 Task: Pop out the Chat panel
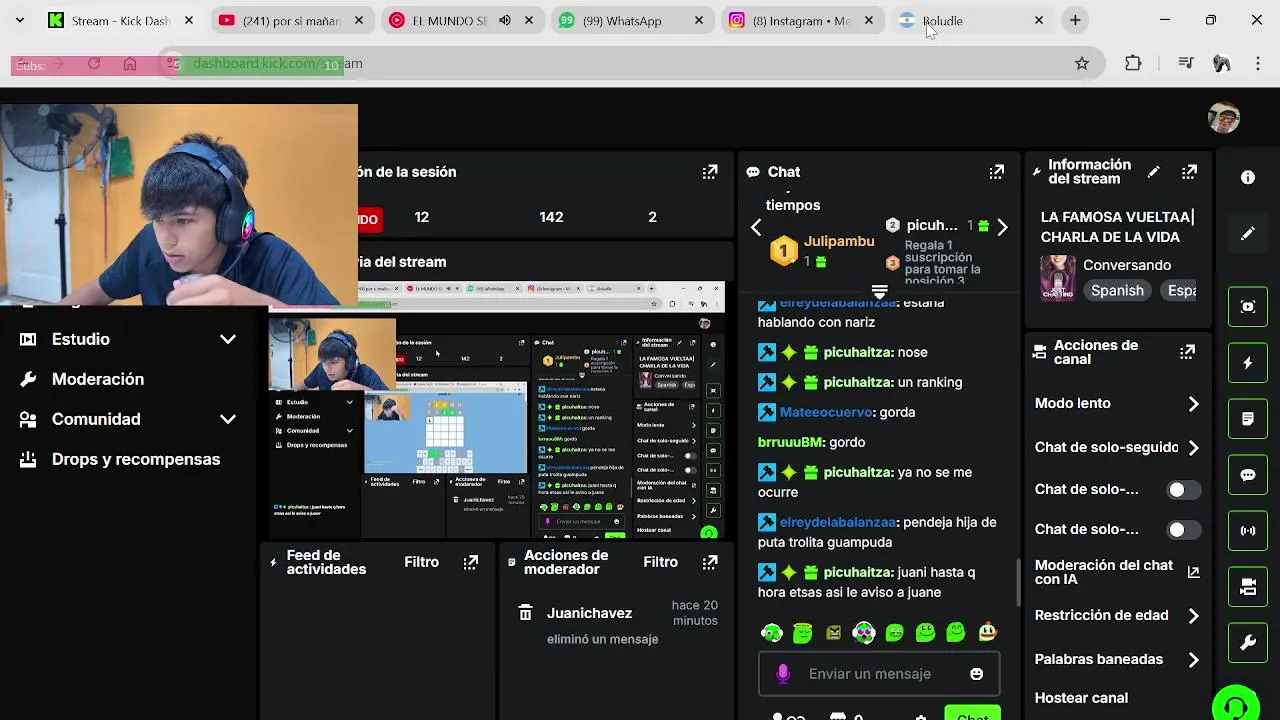click(996, 172)
